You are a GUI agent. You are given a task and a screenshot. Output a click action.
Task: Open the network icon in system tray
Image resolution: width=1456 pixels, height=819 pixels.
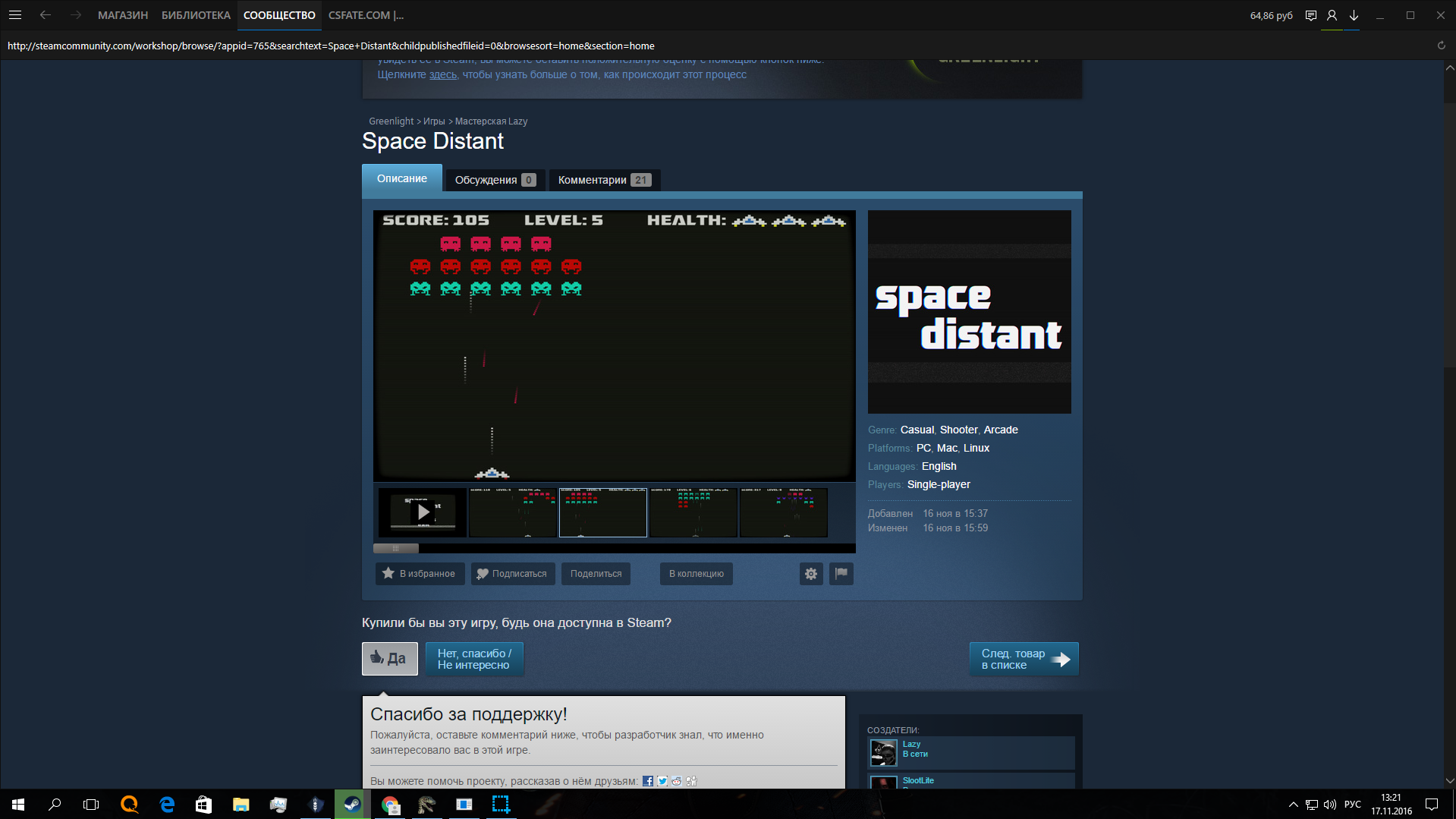click(x=1312, y=805)
